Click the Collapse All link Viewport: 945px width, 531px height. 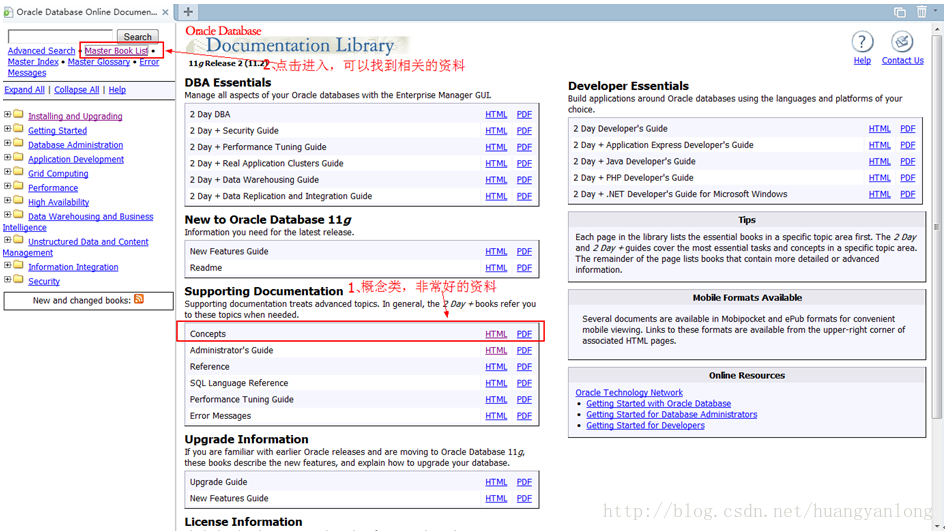77,90
